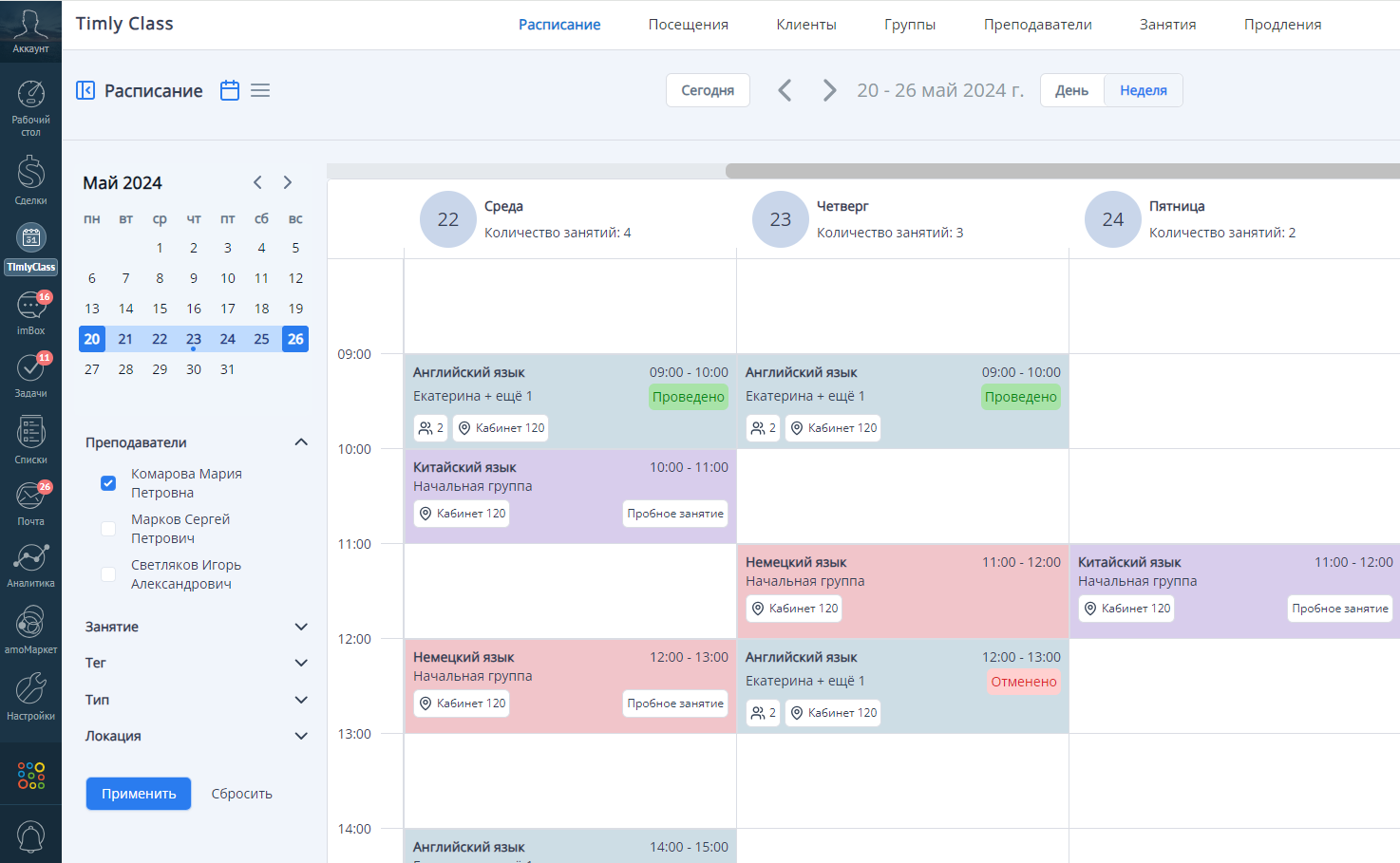The width and height of the screenshot is (1400, 863).
Task: Click the list view icon beside Расписание heading
Action: coord(260,89)
